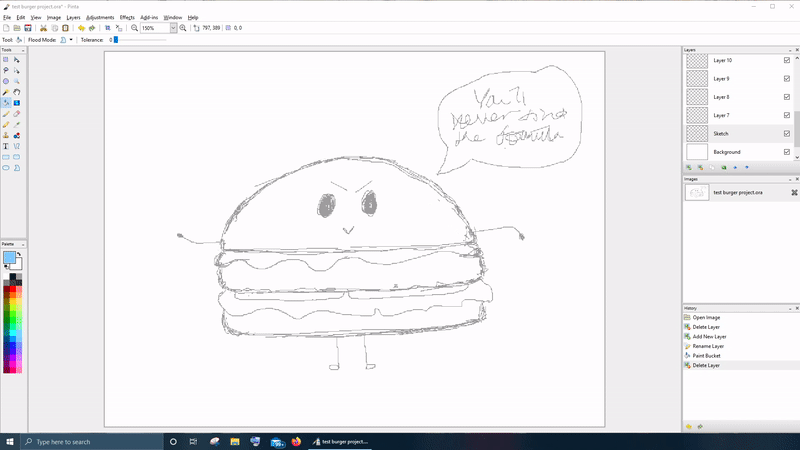Expand the Flood Mode dropdown
The width and height of the screenshot is (800, 450).
tap(71, 40)
